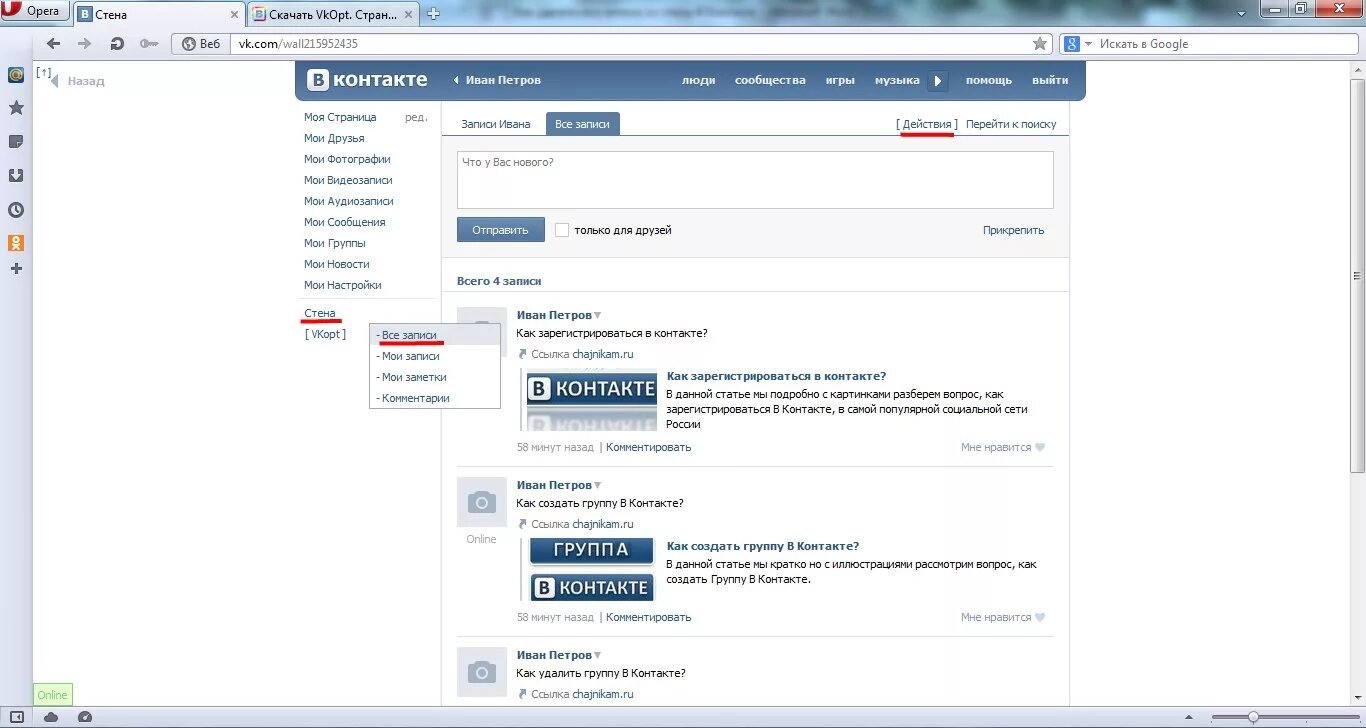Switch to the Записи Ивана tab
The height and width of the screenshot is (728, 1366).
point(496,124)
